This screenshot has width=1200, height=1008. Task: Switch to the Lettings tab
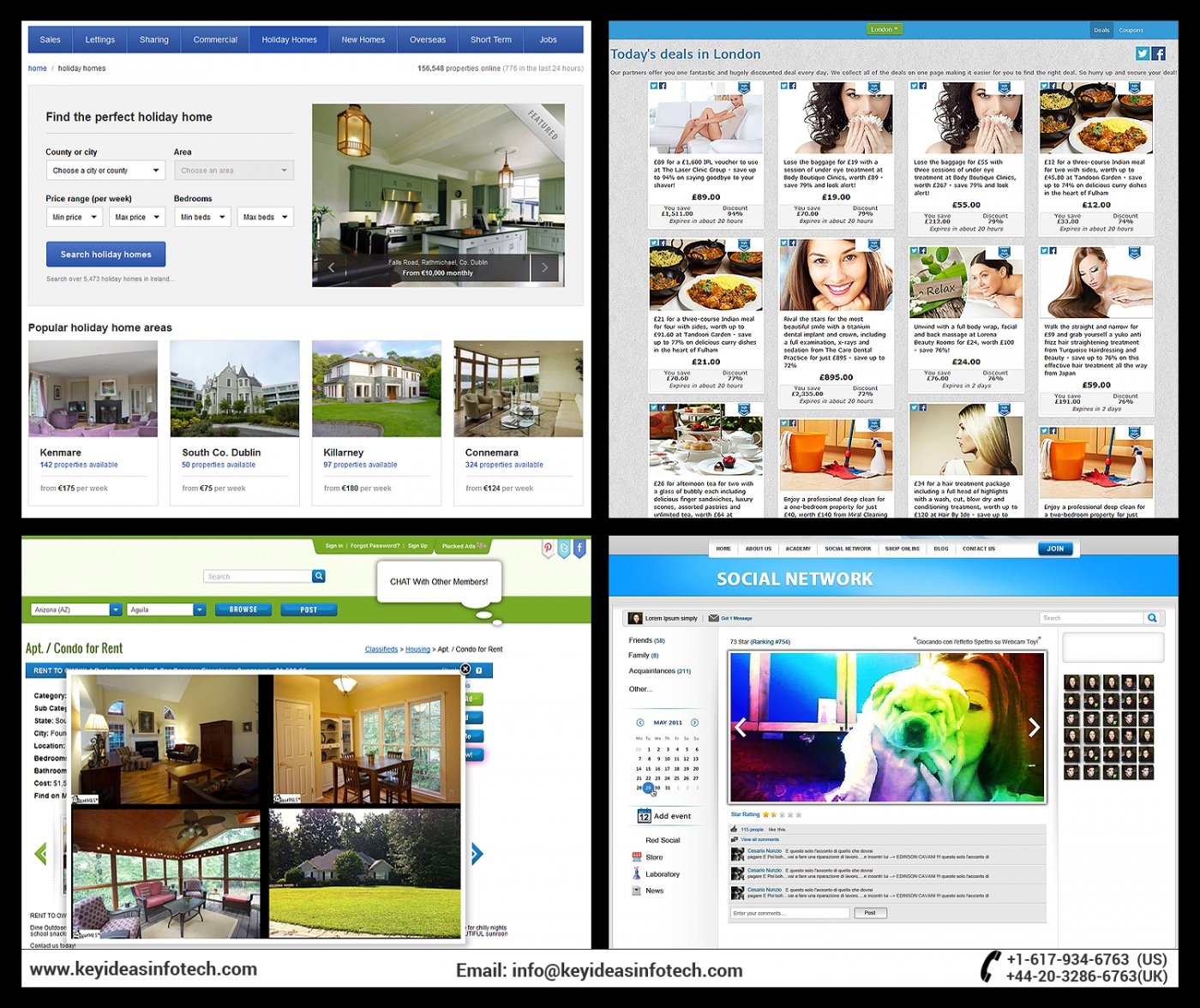pos(100,39)
